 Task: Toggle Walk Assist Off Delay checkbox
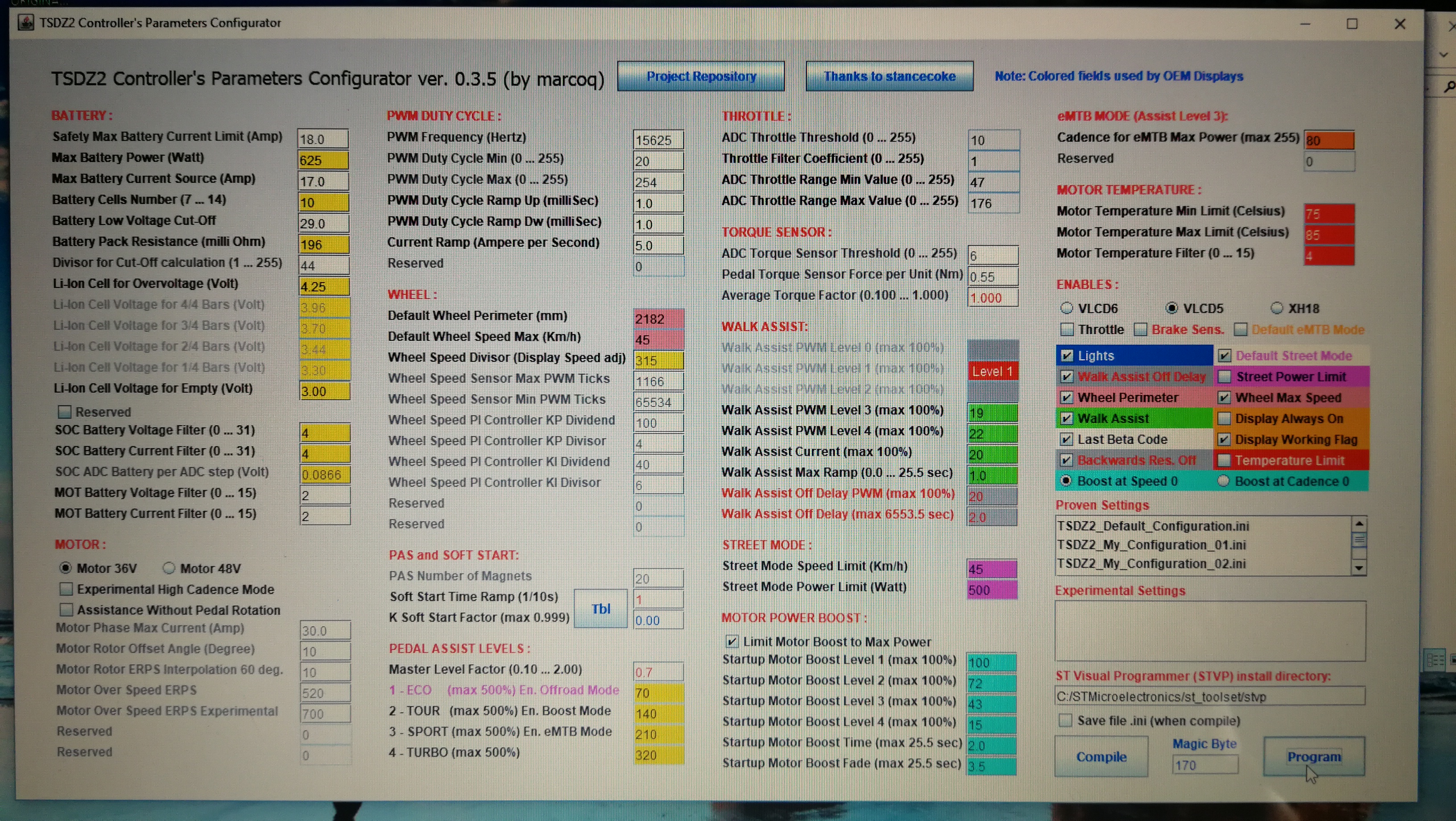[x=1067, y=377]
